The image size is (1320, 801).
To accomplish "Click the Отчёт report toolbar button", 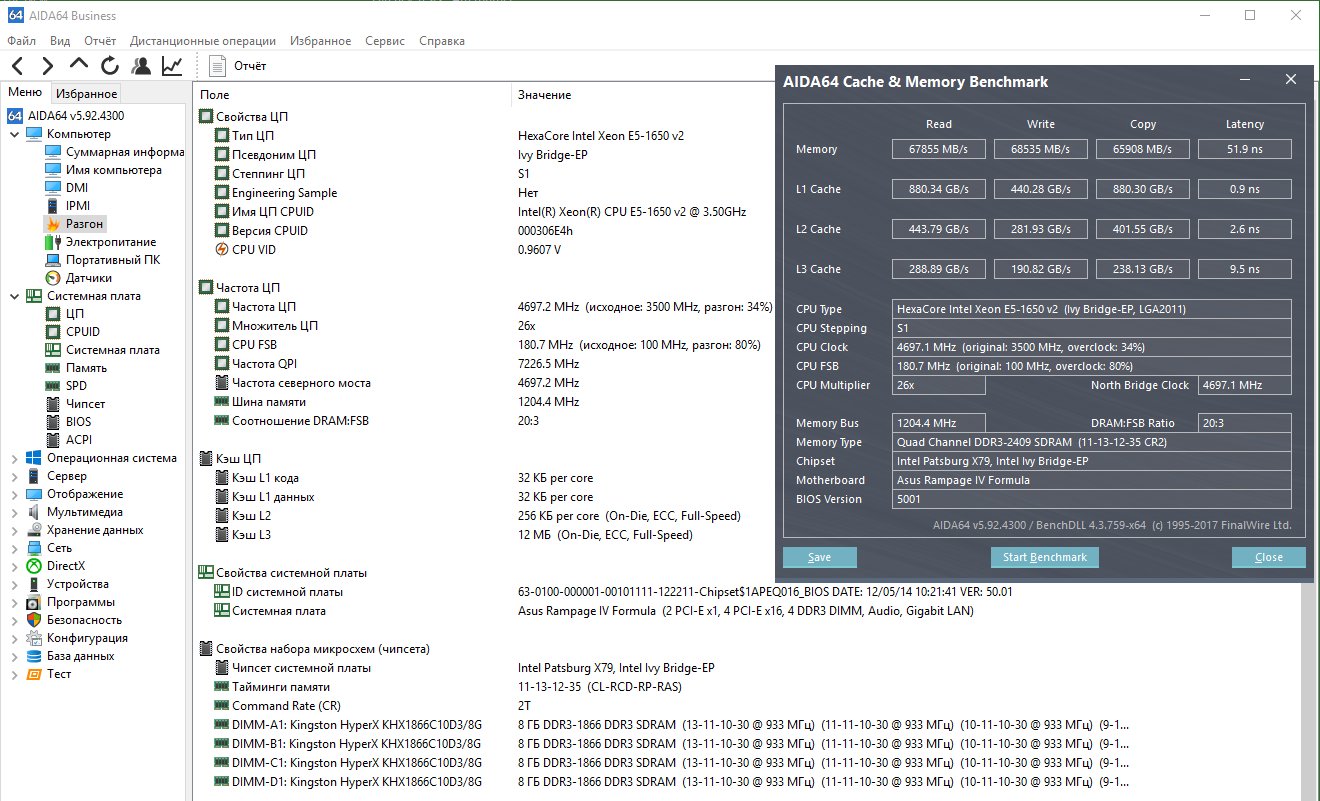I will (x=238, y=66).
